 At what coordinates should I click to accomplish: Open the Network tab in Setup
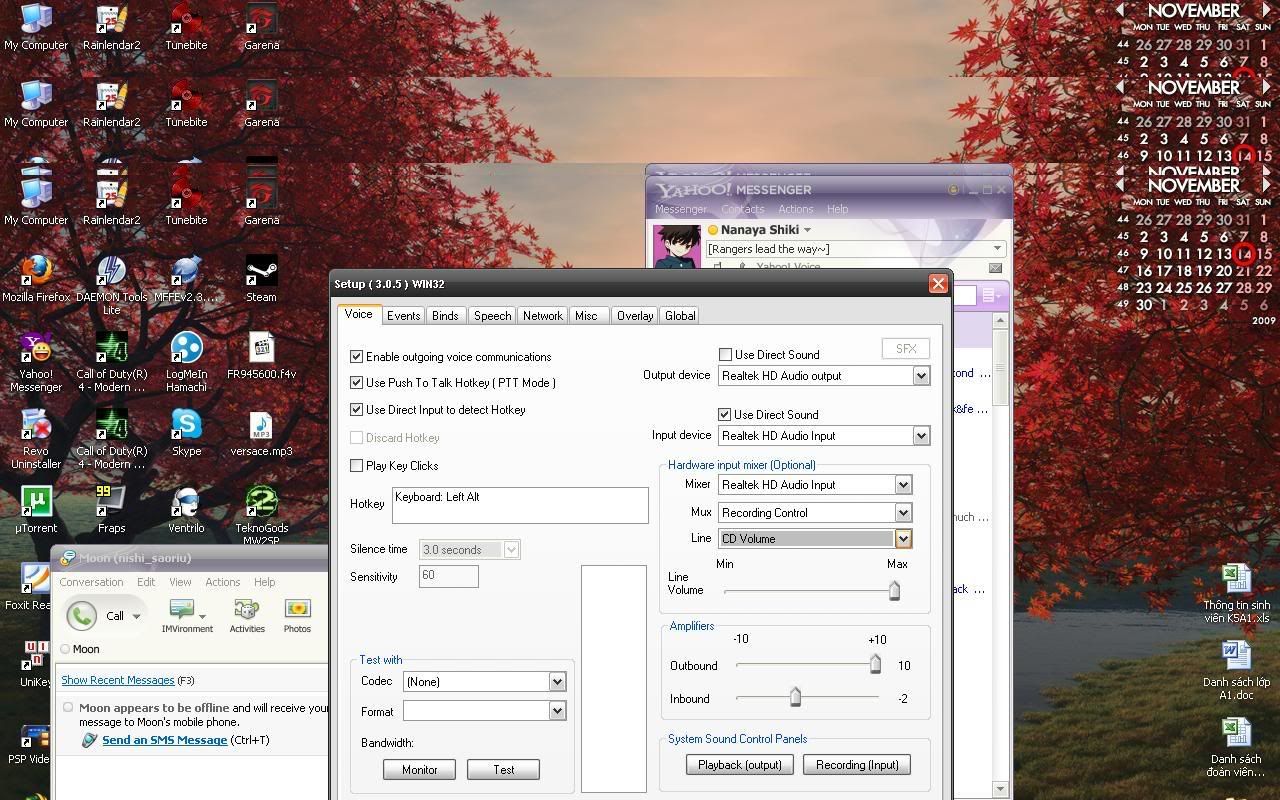(x=543, y=315)
